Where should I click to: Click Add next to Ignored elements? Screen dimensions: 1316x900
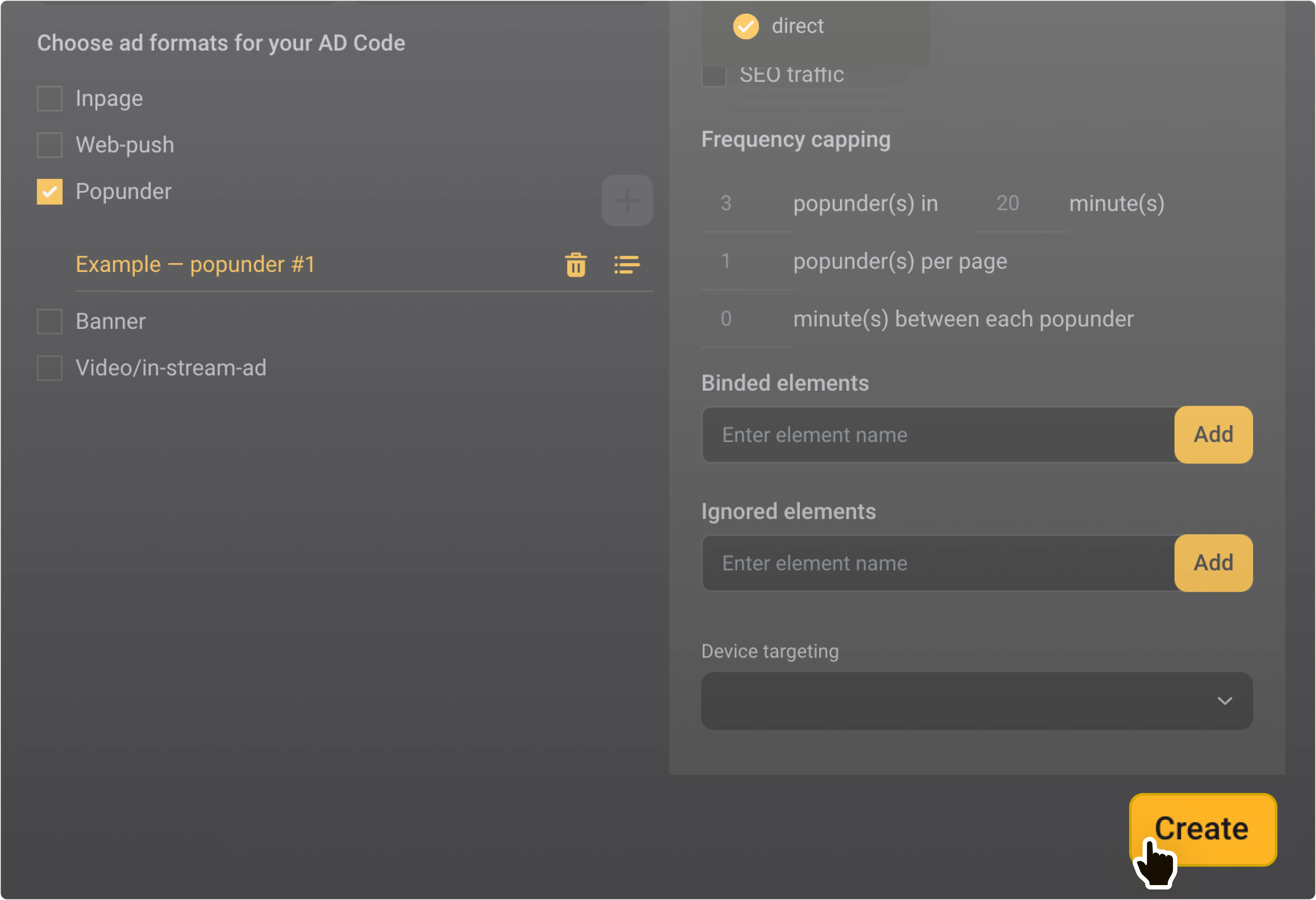1213,563
